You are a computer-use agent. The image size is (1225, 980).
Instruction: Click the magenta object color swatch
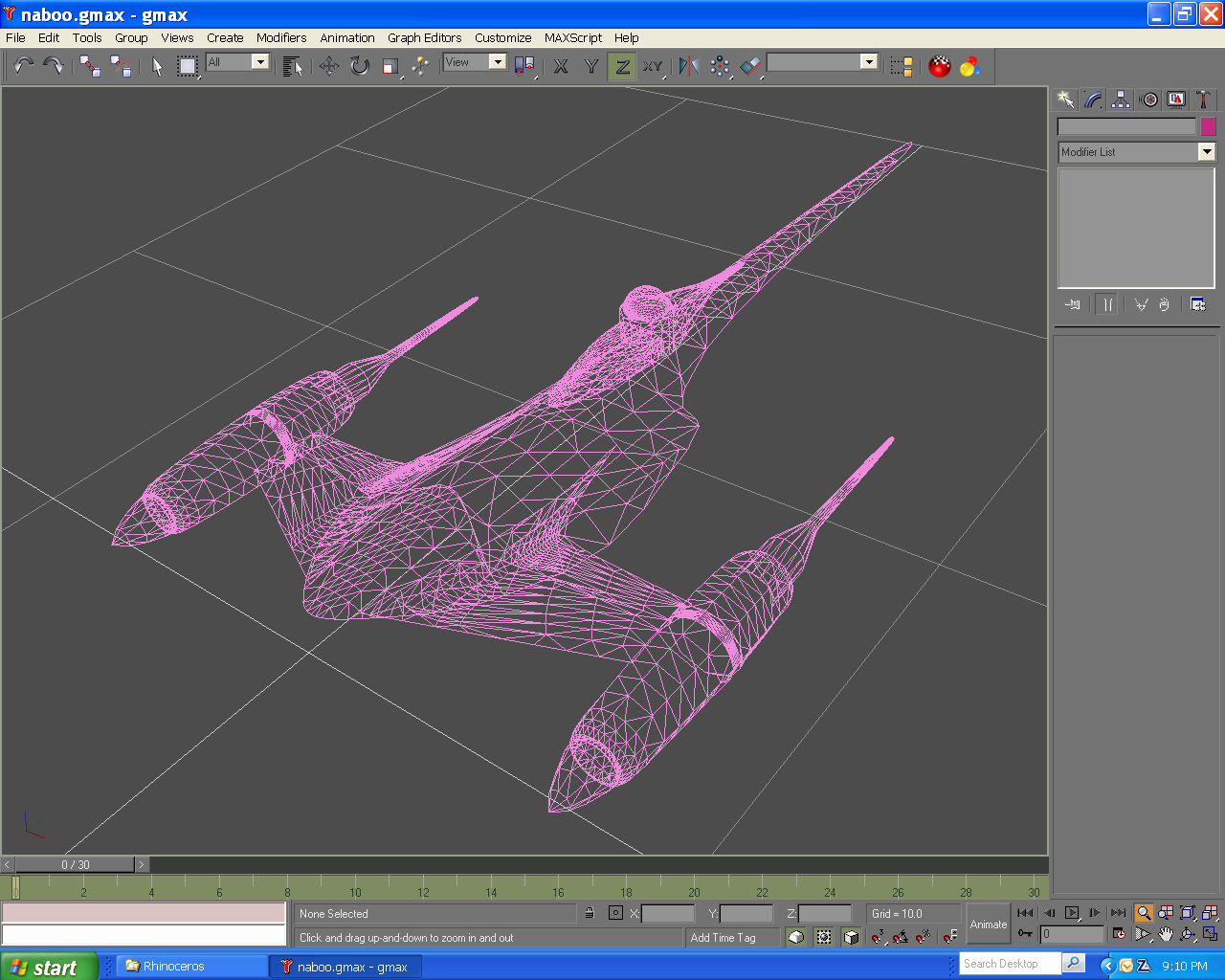pos(1208,126)
